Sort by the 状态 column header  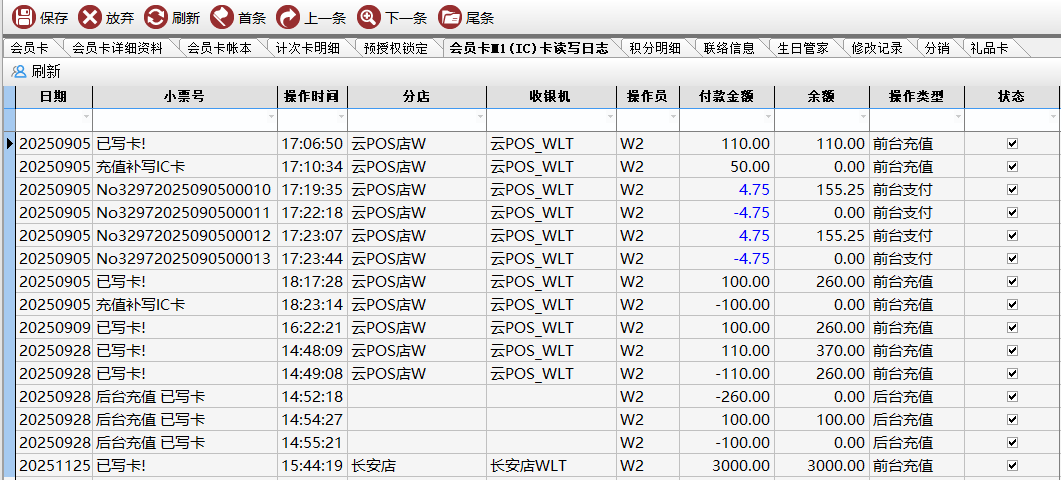(1012, 96)
